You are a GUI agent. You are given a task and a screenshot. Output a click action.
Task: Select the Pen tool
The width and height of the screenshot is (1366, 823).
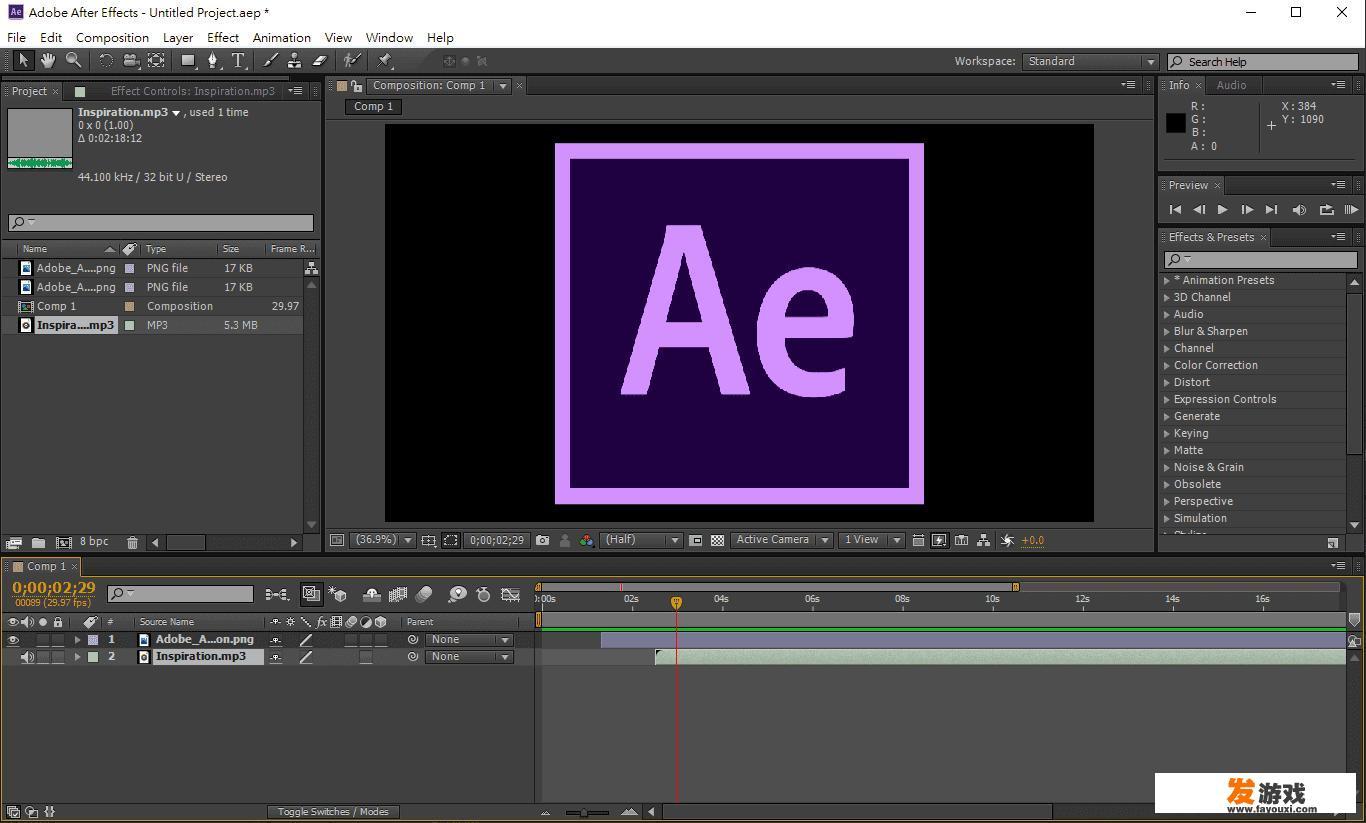tap(212, 61)
